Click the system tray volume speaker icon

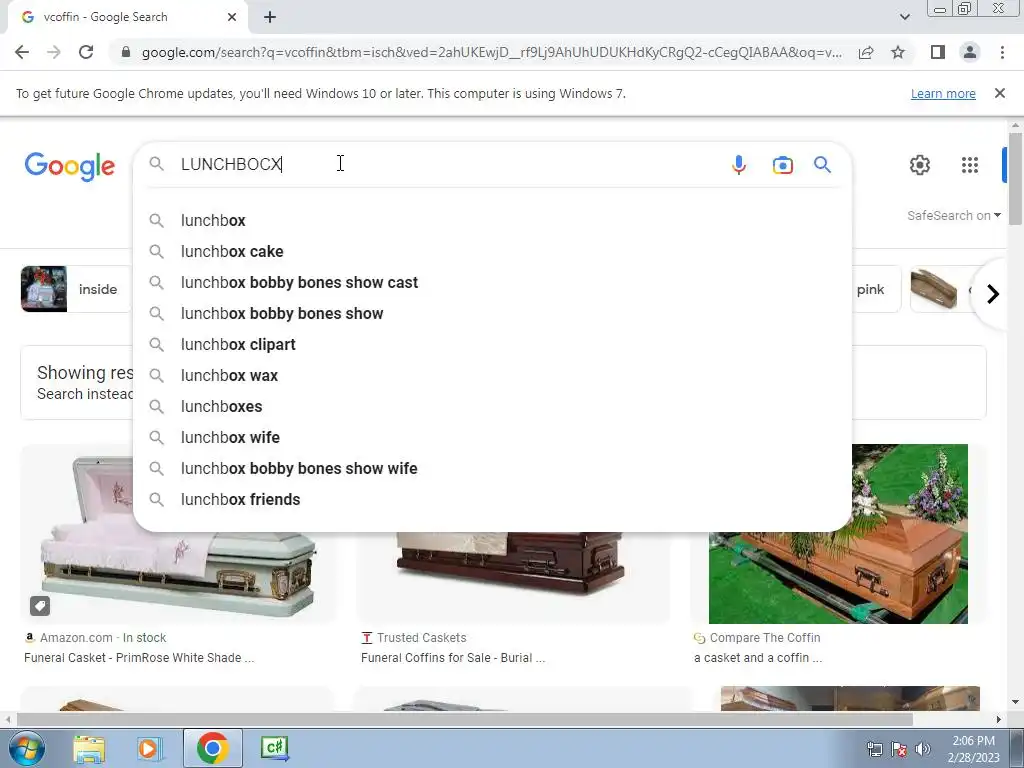tap(923, 749)
